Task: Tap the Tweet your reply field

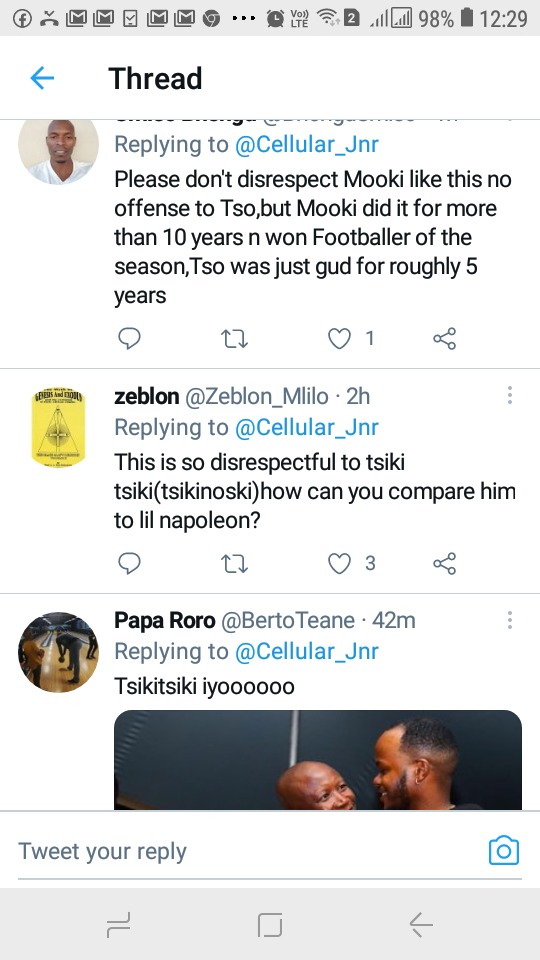Action: click(x=251, y=851)
